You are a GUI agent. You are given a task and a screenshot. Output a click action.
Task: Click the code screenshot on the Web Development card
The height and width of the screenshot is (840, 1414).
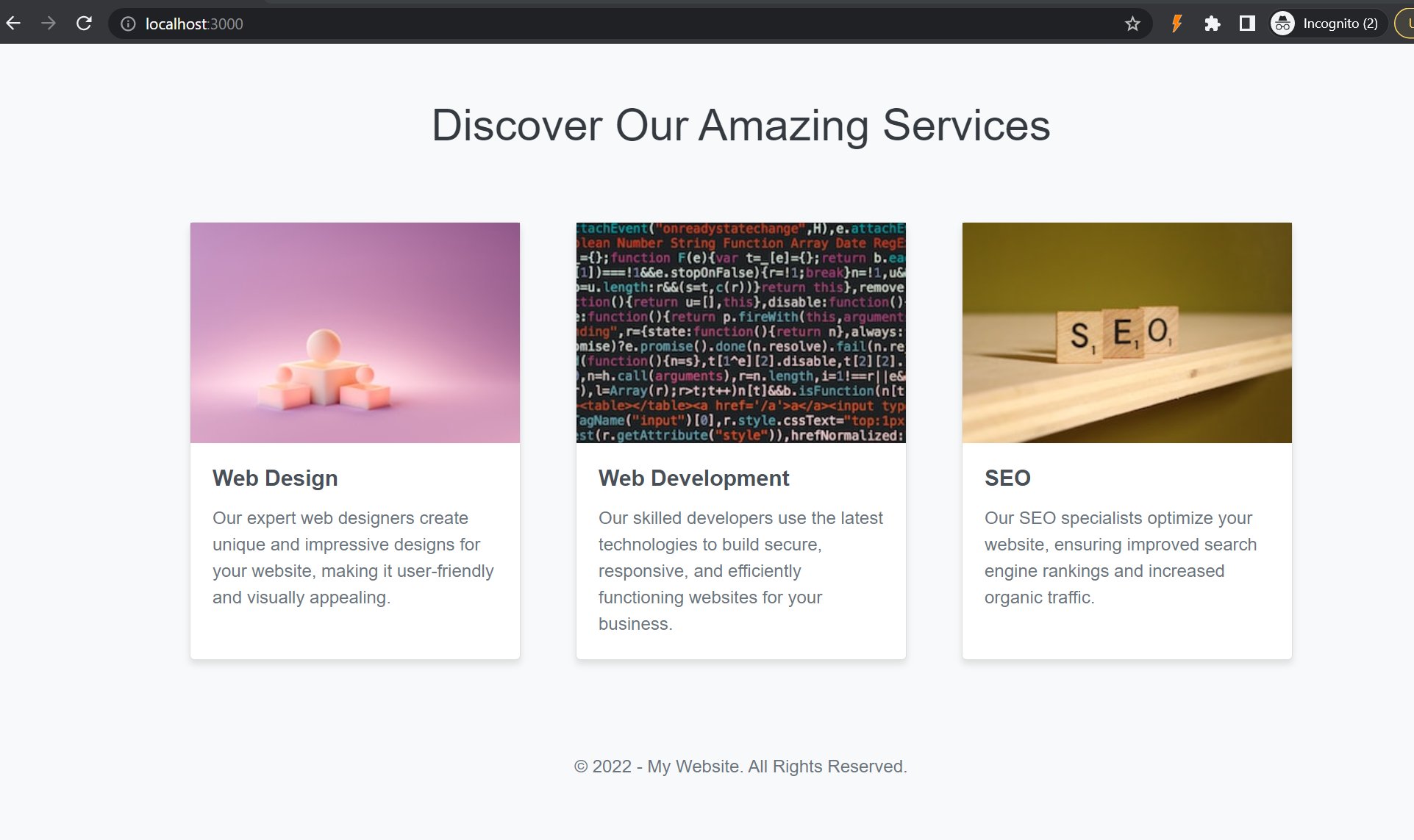[x=740, y=332]
